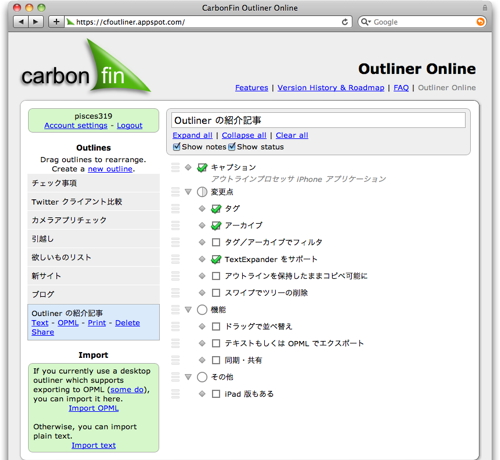Grab the drag handle of 変更点 row
Screen dimensions: 500x460
[x=175, y=192]
